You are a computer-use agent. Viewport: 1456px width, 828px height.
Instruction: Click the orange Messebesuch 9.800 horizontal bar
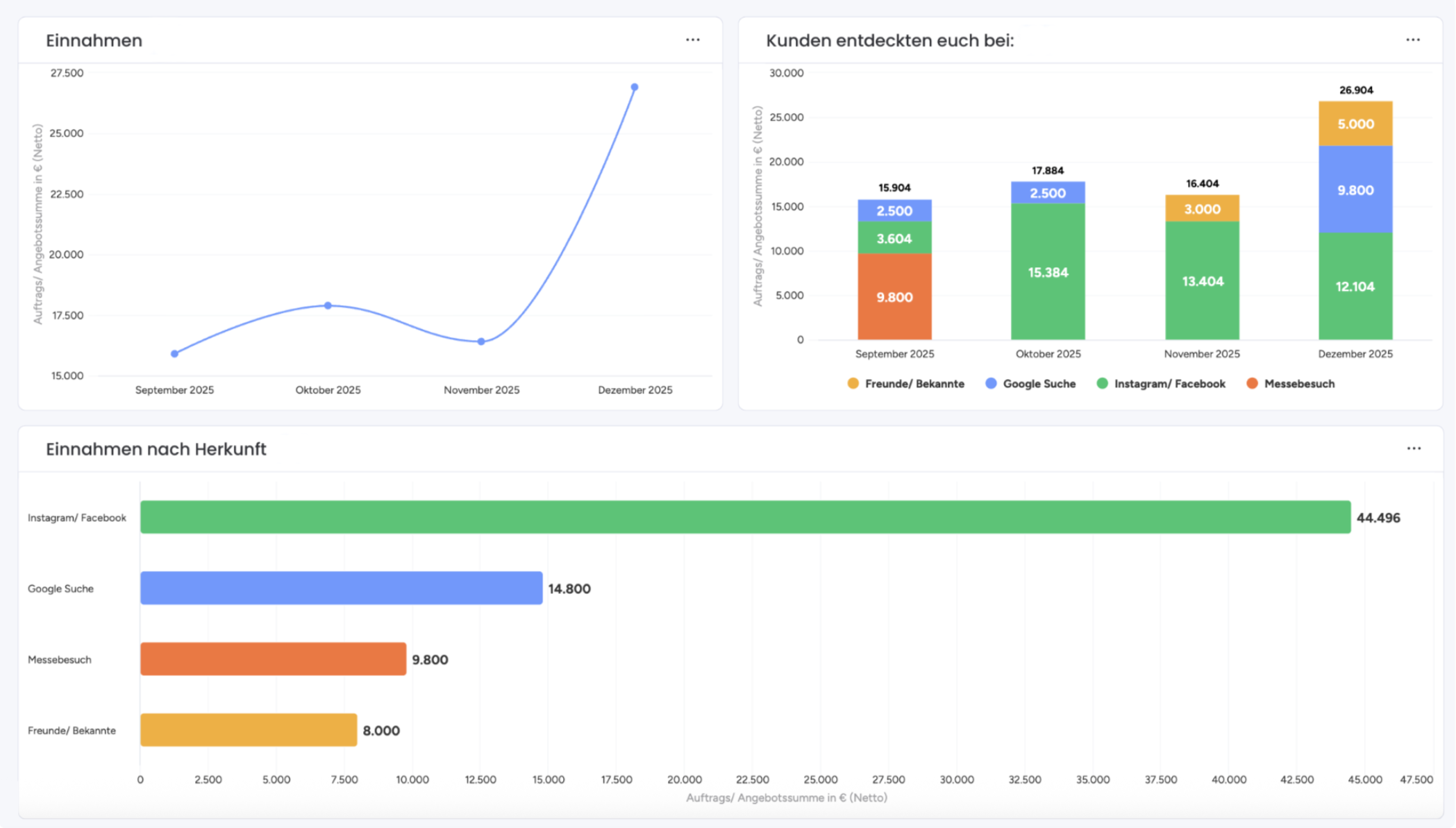(x=273, y=659)
